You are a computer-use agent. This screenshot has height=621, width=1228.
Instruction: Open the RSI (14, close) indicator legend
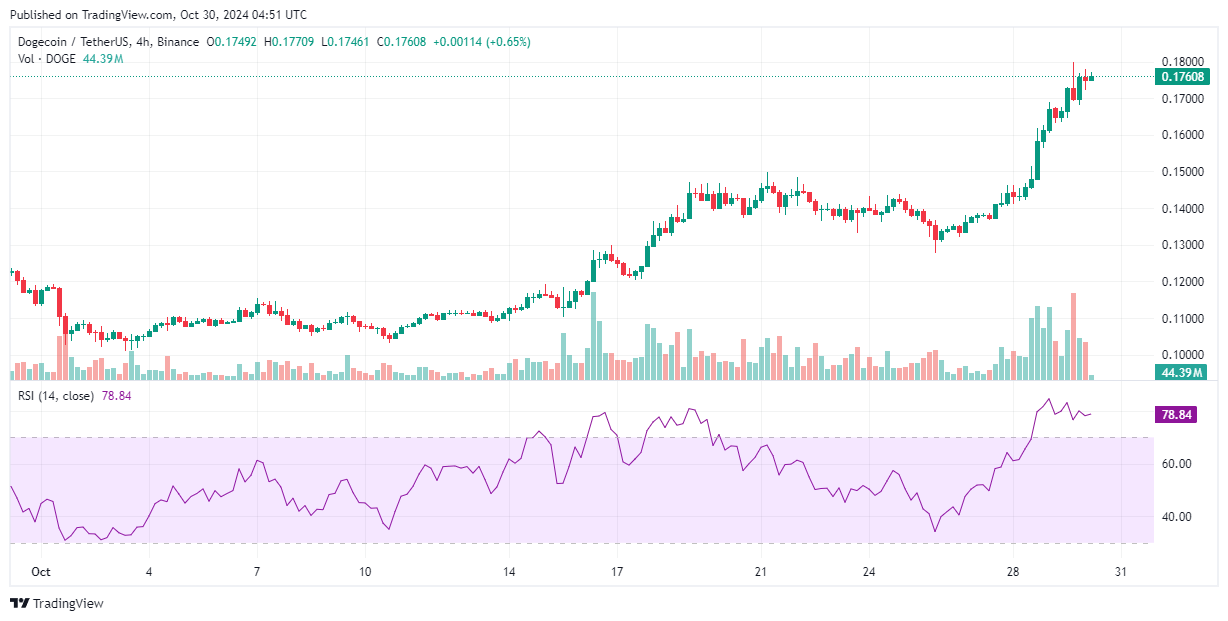coord(57,396)
